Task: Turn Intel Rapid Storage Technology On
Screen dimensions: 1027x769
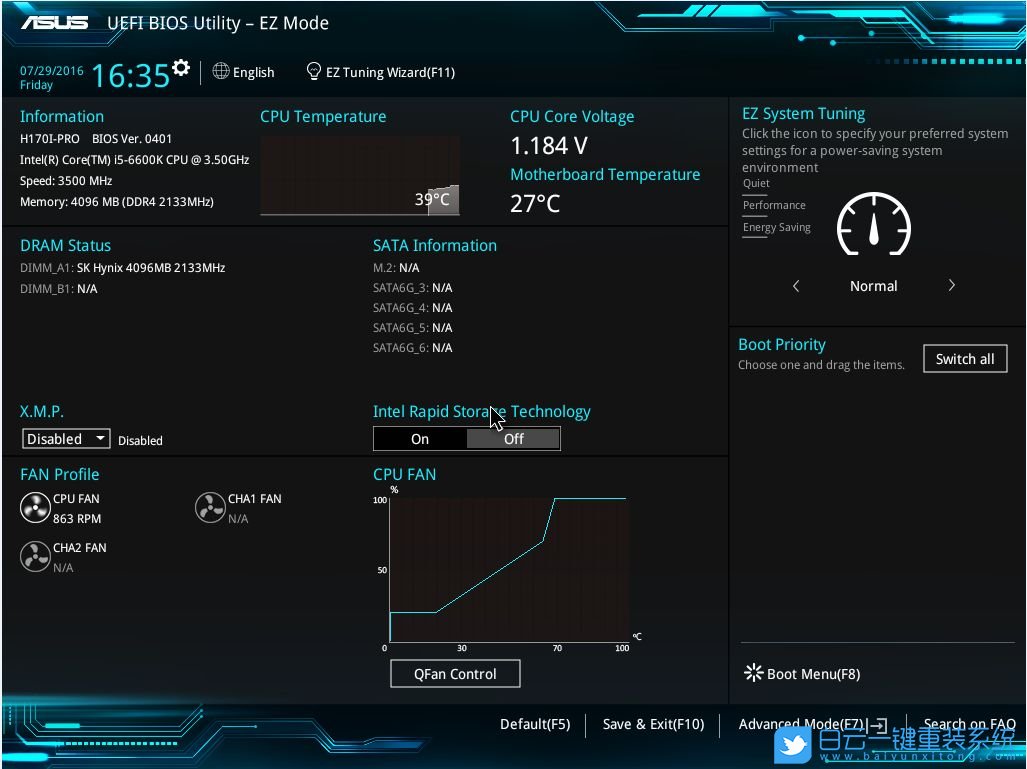Action: click(x=420, y=439)
